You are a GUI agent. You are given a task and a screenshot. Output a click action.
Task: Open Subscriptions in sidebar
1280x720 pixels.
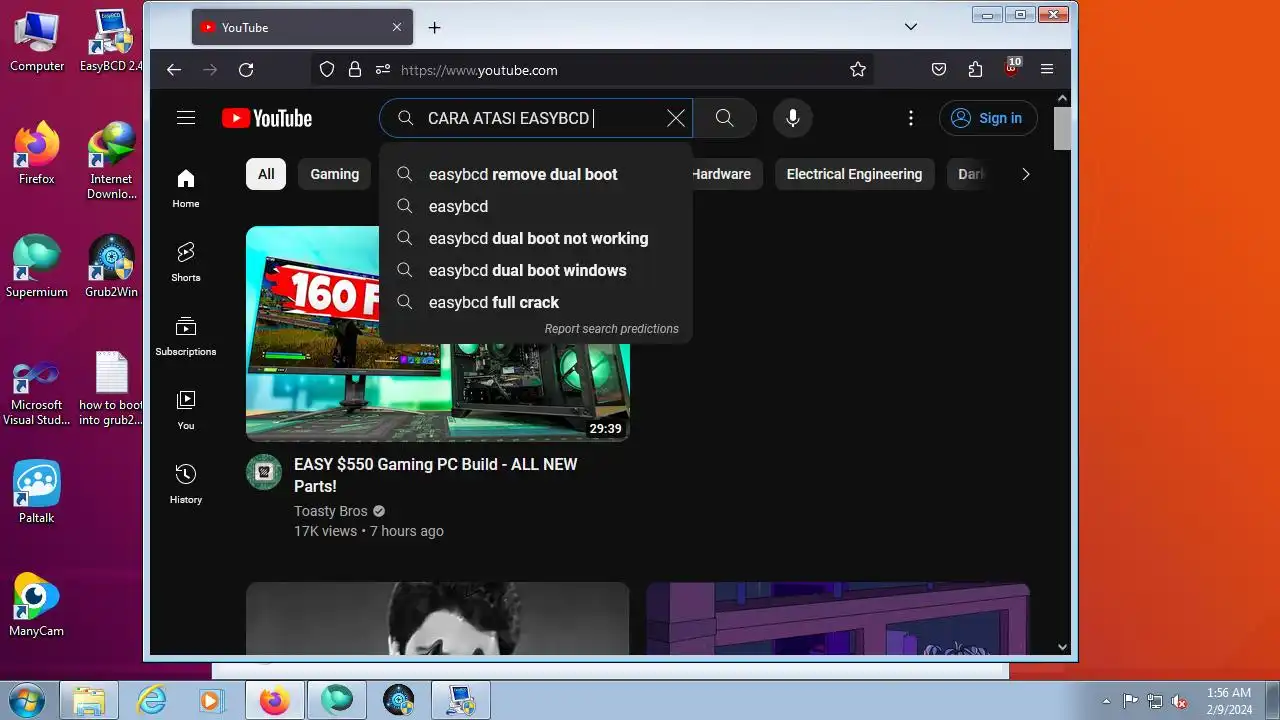point(186,336)
